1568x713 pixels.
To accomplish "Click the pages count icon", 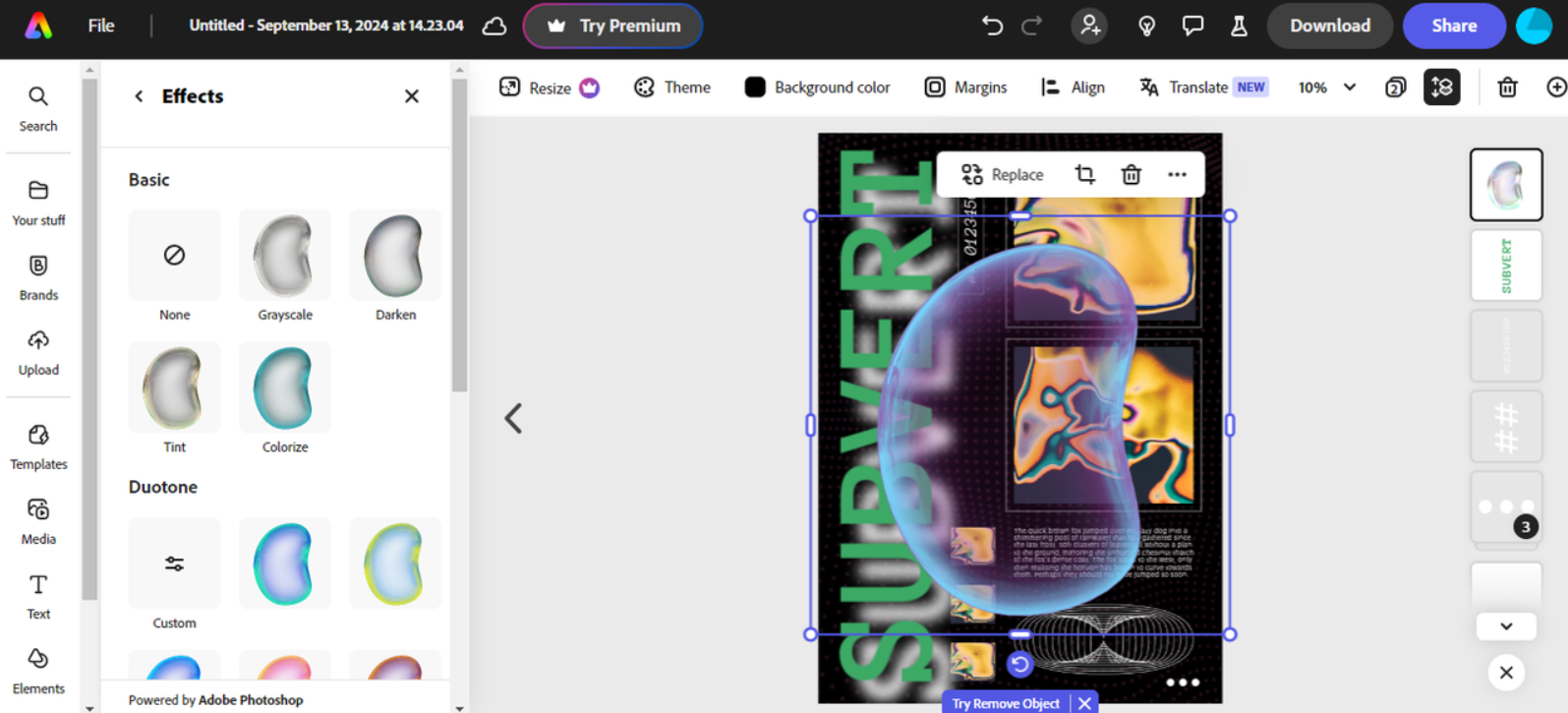I will pyautogui.click(x=1395, y=88).
